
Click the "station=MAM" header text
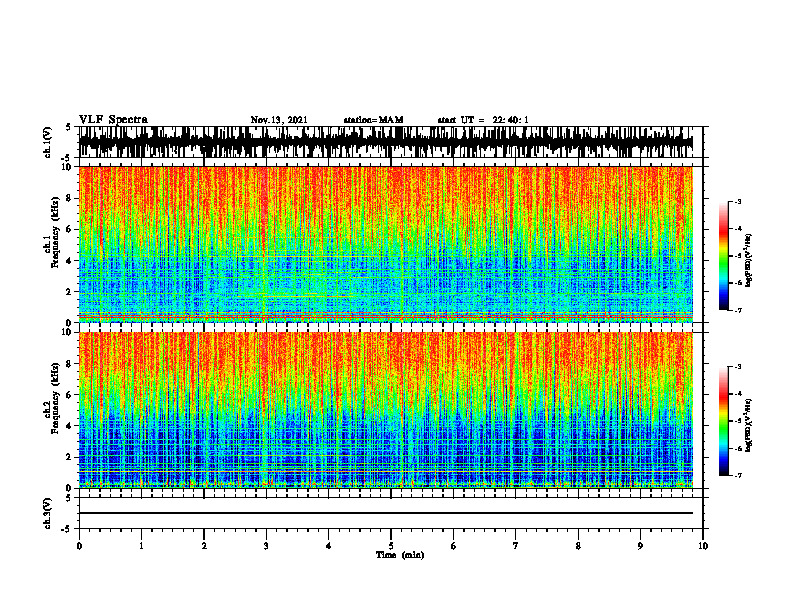(x=373, y=120)
